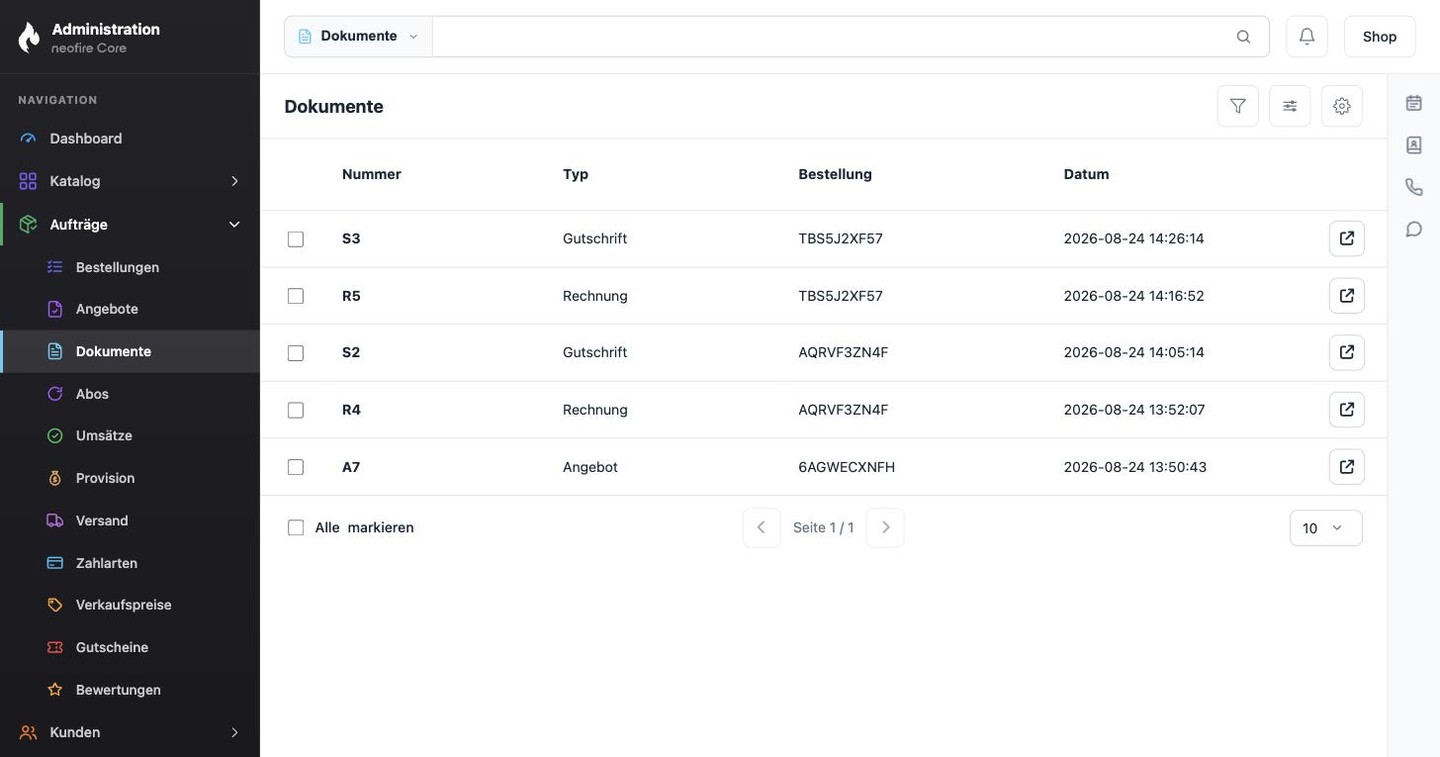The width and height of the screenshot is (1440, 757).
Task: Open the contacts book icon in right sidebar
Action: tap(1414, 145)
